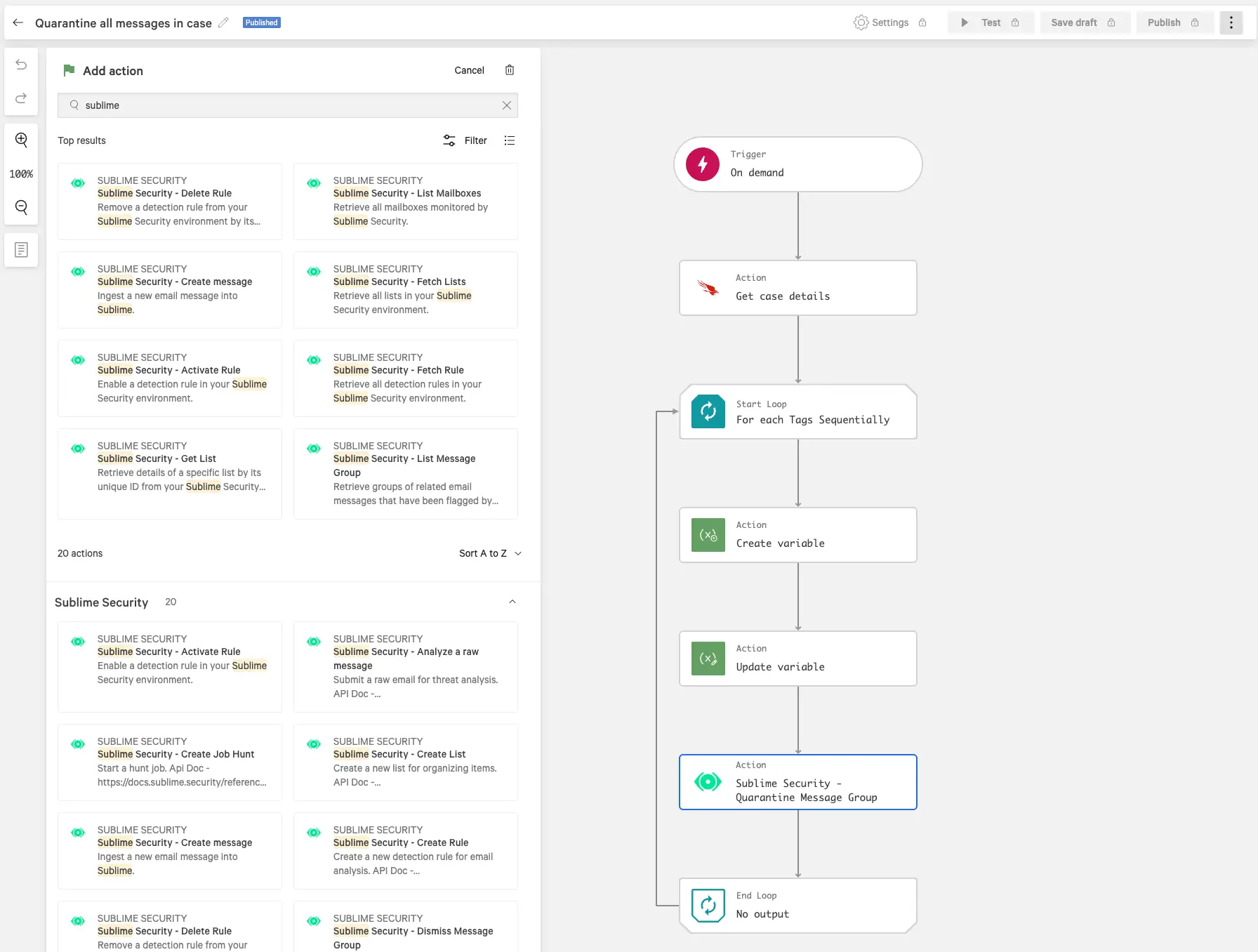Click Save draft button
Viewport: 1258px width, 952px height.
(1085, 22)
